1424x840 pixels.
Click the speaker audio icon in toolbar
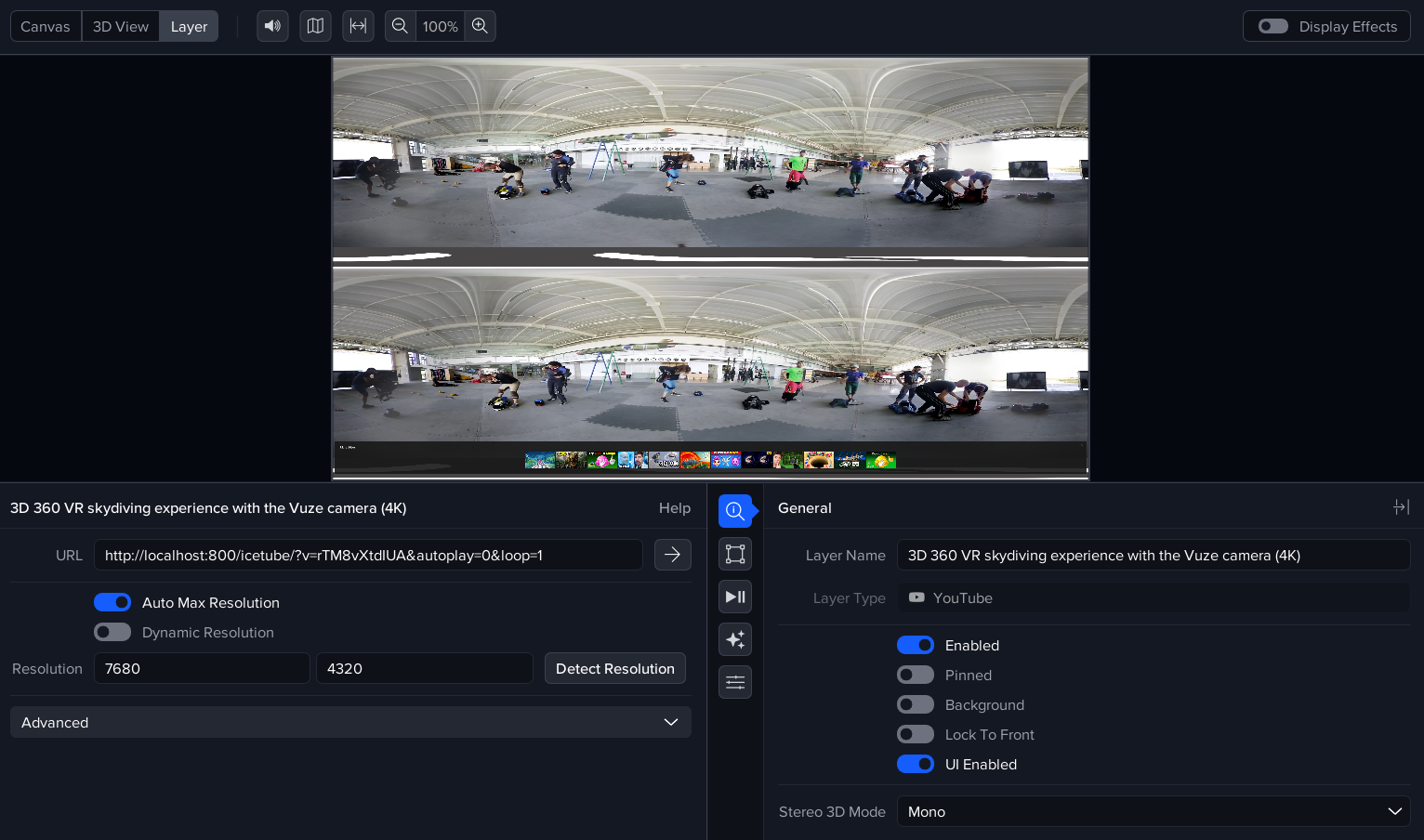click(272, 26)
